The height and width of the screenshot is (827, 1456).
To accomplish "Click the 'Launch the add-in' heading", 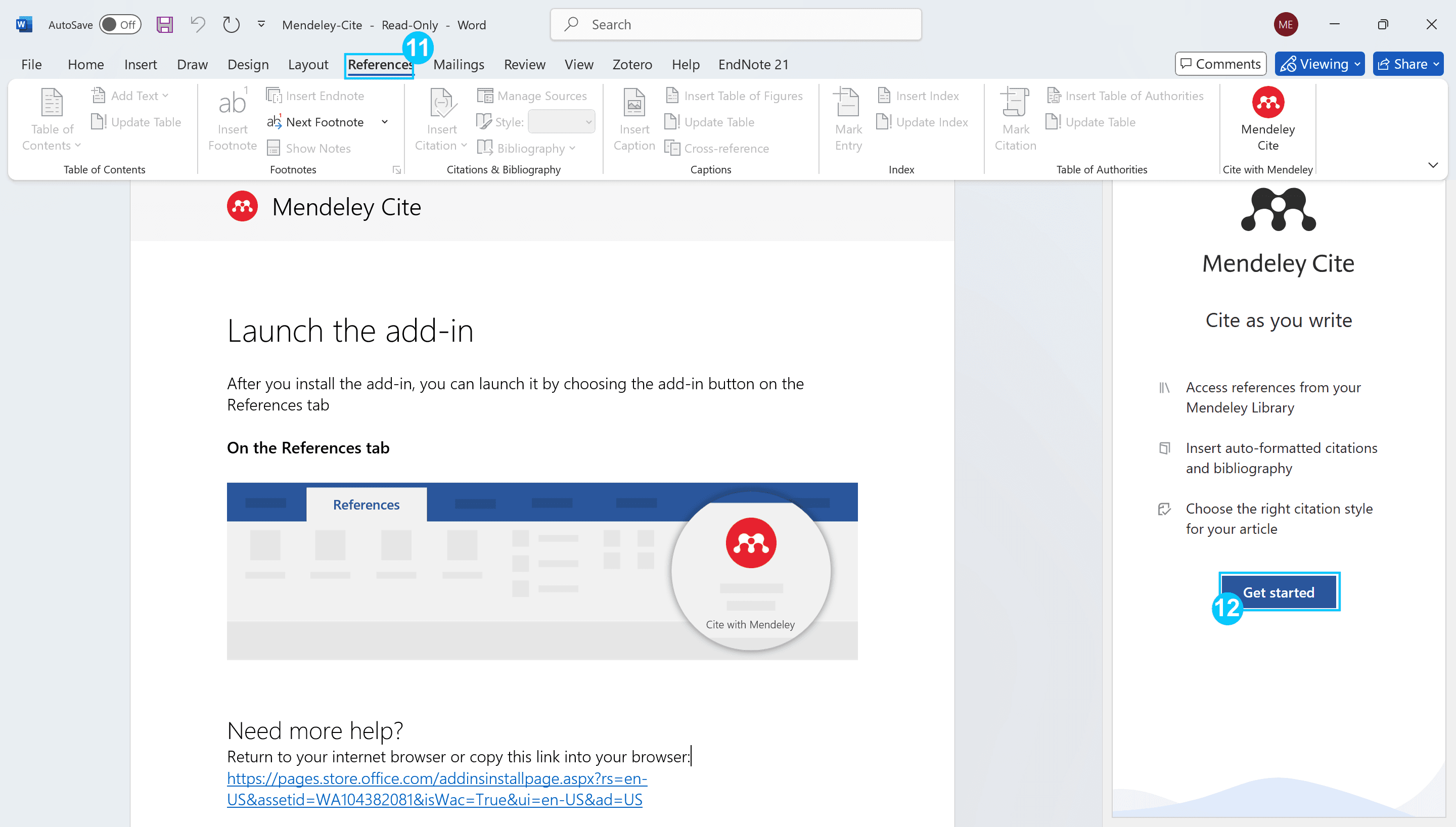I will click(x=350, y=331).
